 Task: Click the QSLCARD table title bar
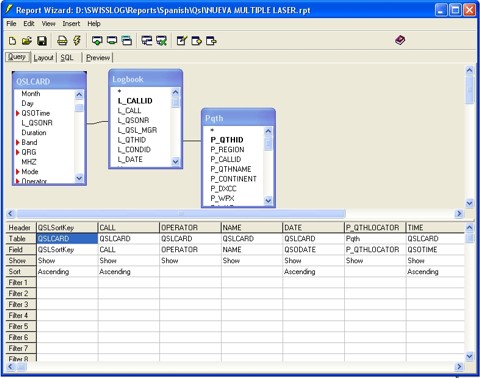(x=49, y=81)
